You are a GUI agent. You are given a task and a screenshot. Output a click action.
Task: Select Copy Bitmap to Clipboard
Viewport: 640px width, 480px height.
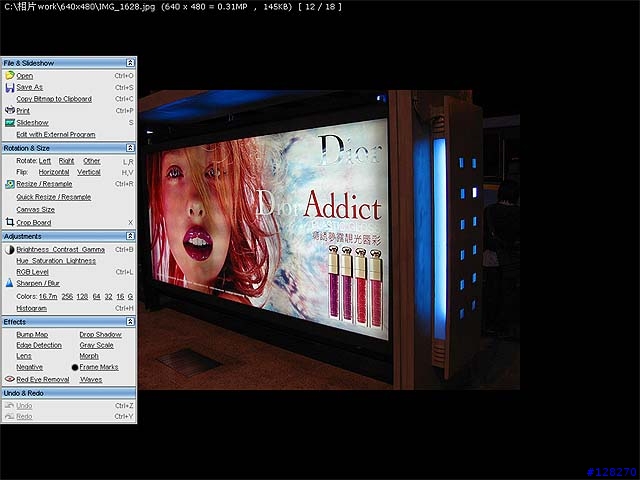(x=54, y=99)
